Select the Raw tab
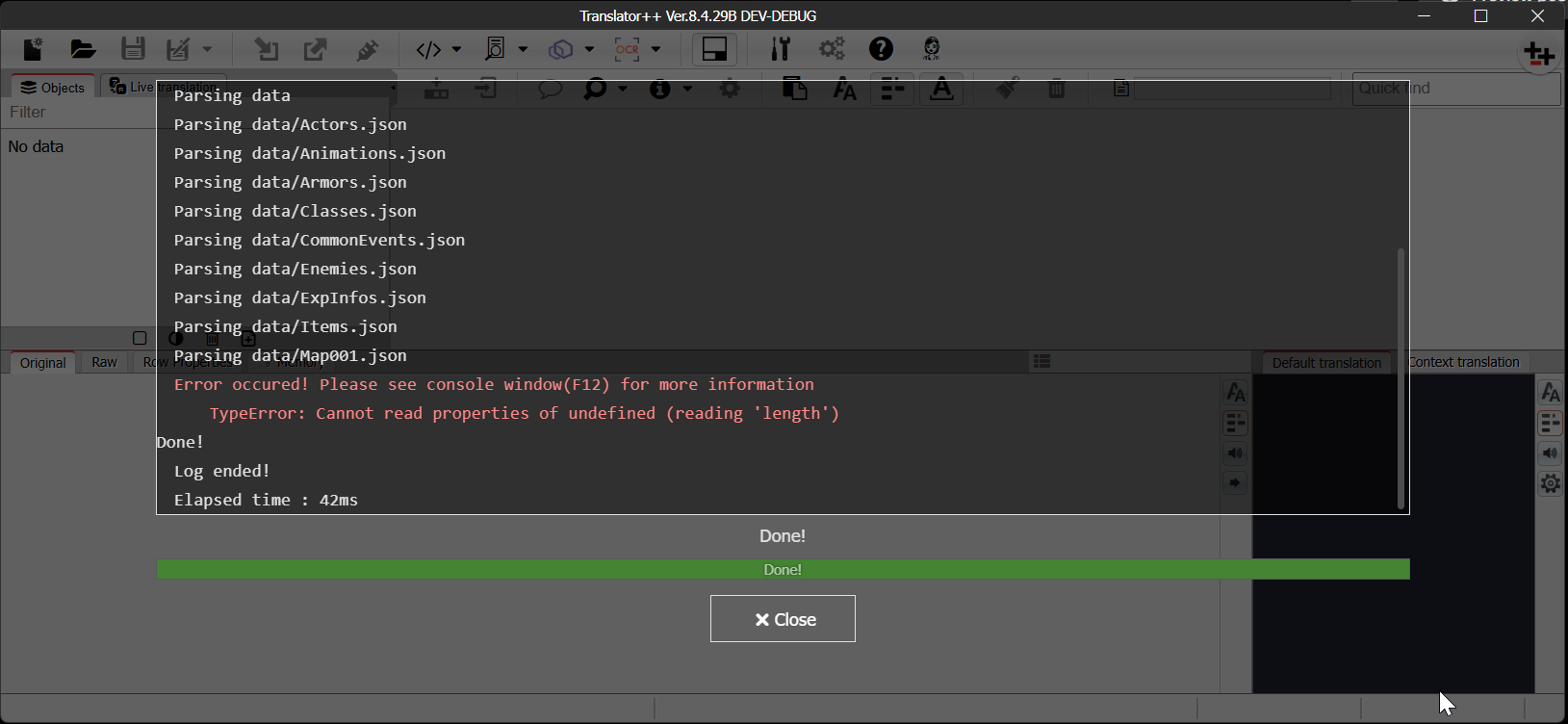 pyautogui.click(x=104, y=363)
